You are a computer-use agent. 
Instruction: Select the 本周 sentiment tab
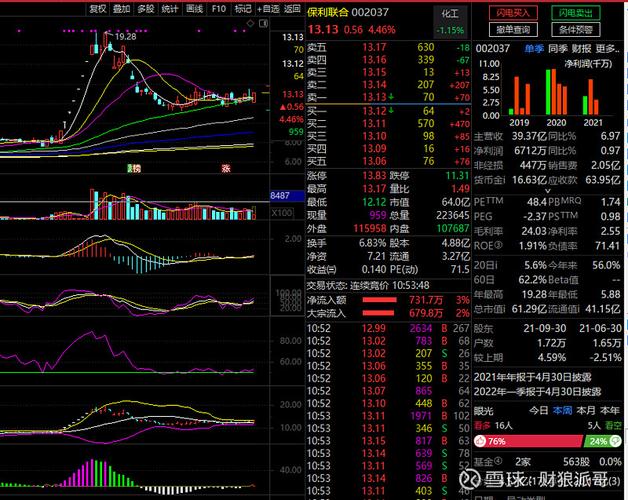coord(562,411)
